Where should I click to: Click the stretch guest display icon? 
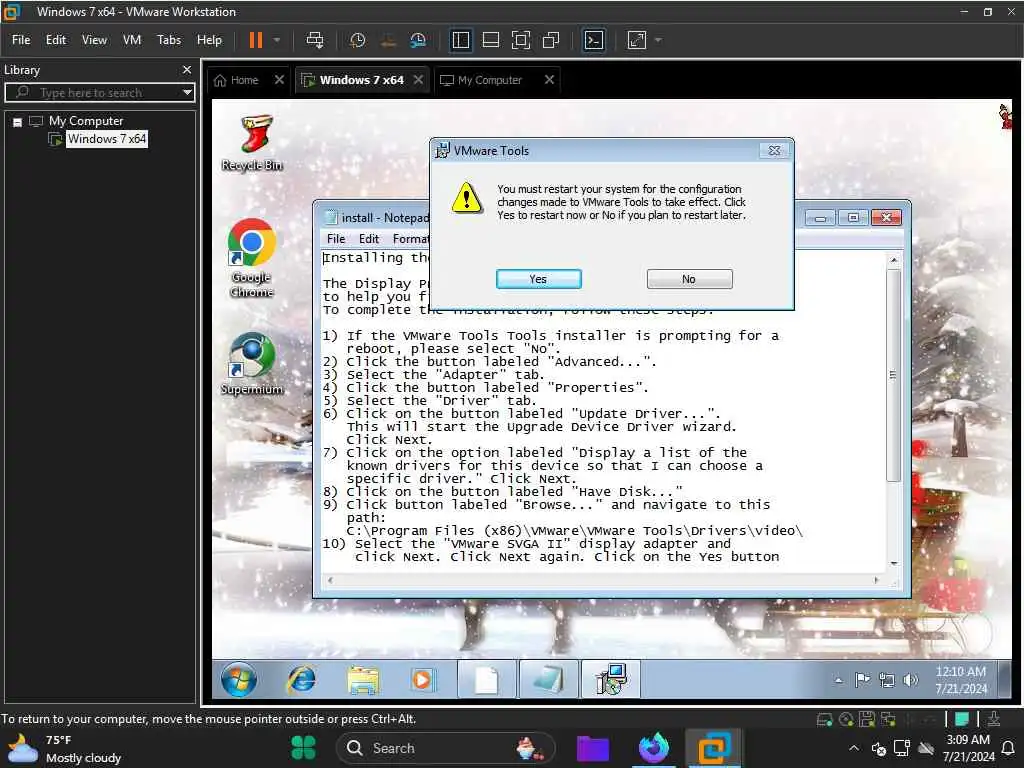tap(637, 40)
